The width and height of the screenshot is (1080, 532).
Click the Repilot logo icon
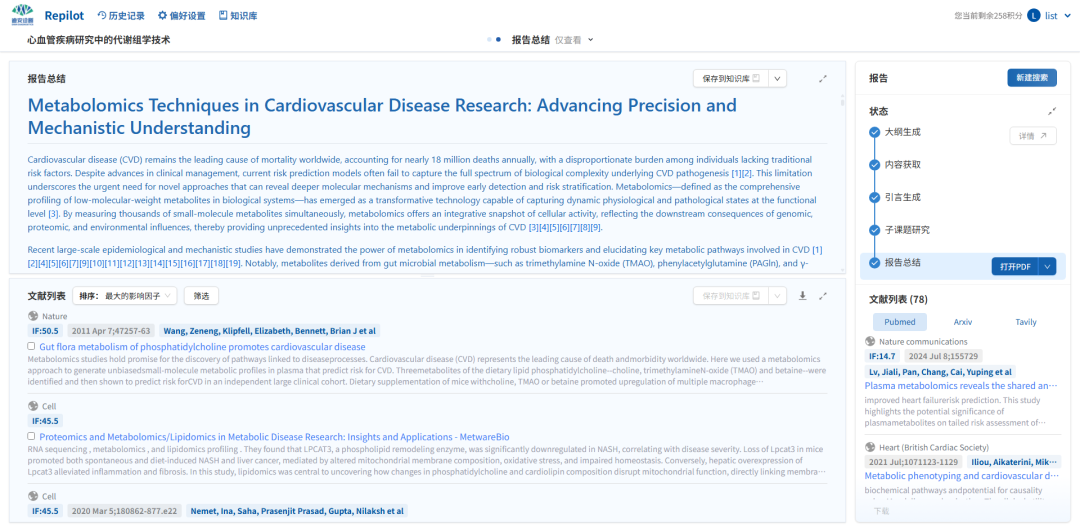click(22, 15)
